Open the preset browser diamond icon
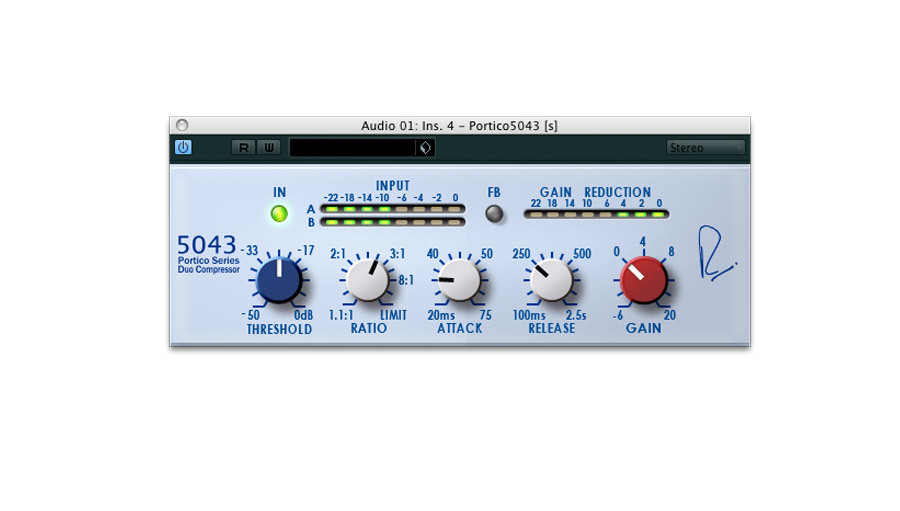 pos(425,148)
